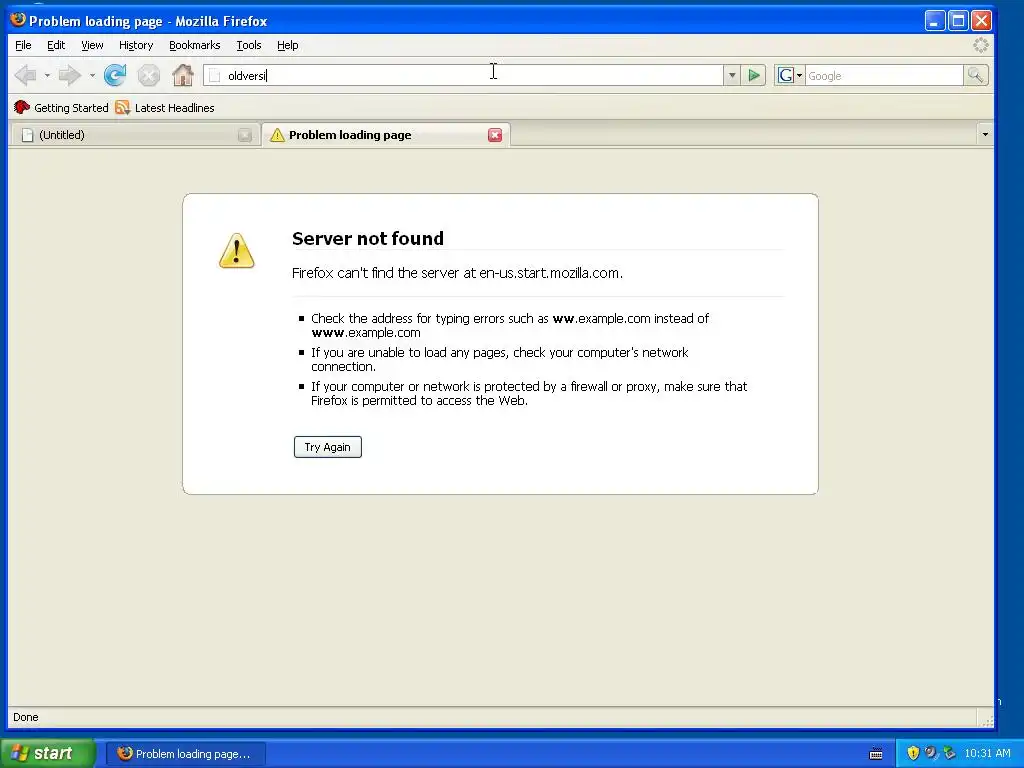Close the (Untitled) tab
1024x768 pixels.
pyautogui.click(x=245, y=135)
